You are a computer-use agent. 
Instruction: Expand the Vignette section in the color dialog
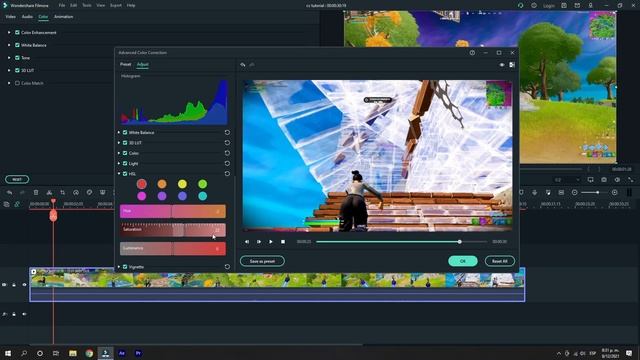[x=119, y=267]
